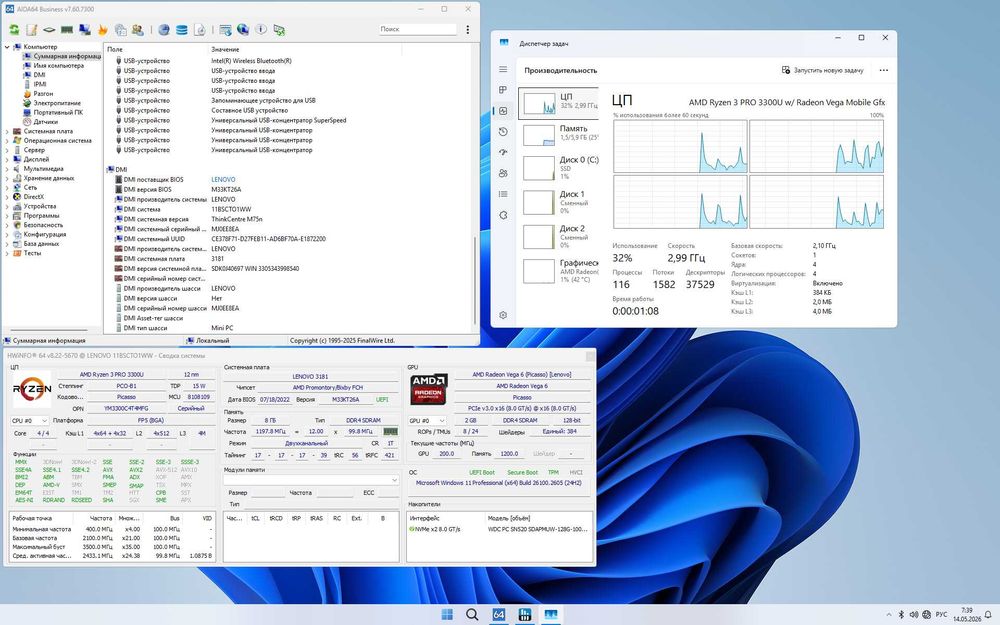Click the Серийный button in HWiNFO
The image size is (1000, 625).
pos(191,408)
